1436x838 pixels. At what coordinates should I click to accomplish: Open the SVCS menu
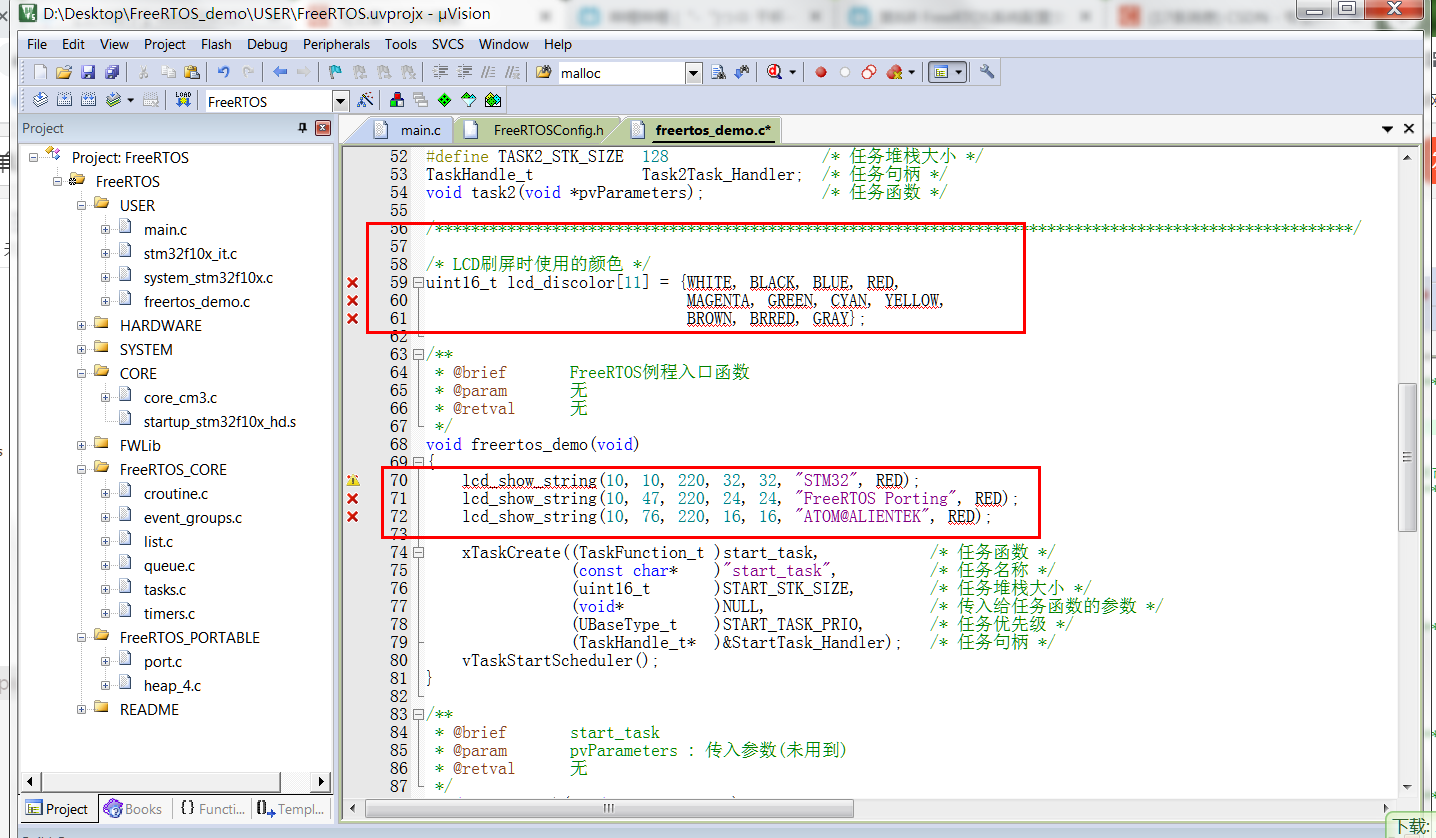[448, 44]
